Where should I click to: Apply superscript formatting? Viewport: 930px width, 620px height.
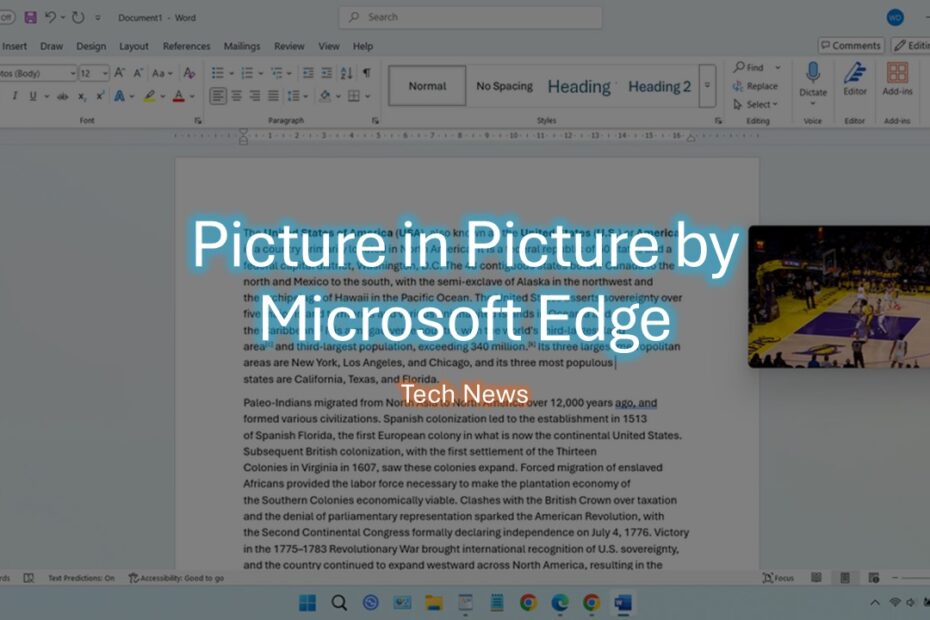click(x=100, y=96)
